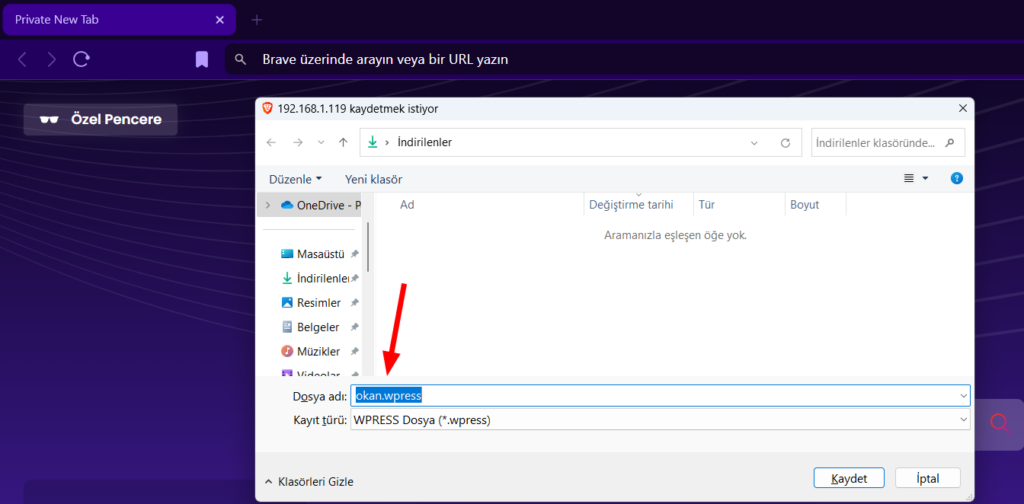The image size is (1024, 504).
Task: Click the view layout icon
Action: (910, 178)
